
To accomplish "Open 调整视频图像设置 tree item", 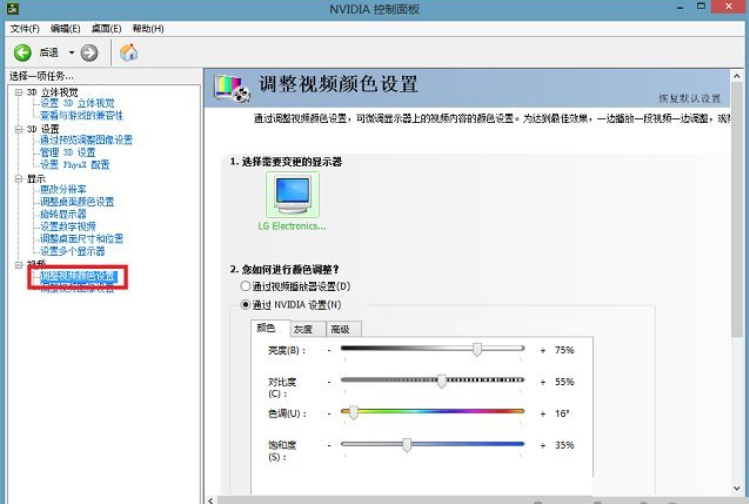I will 77,288.
